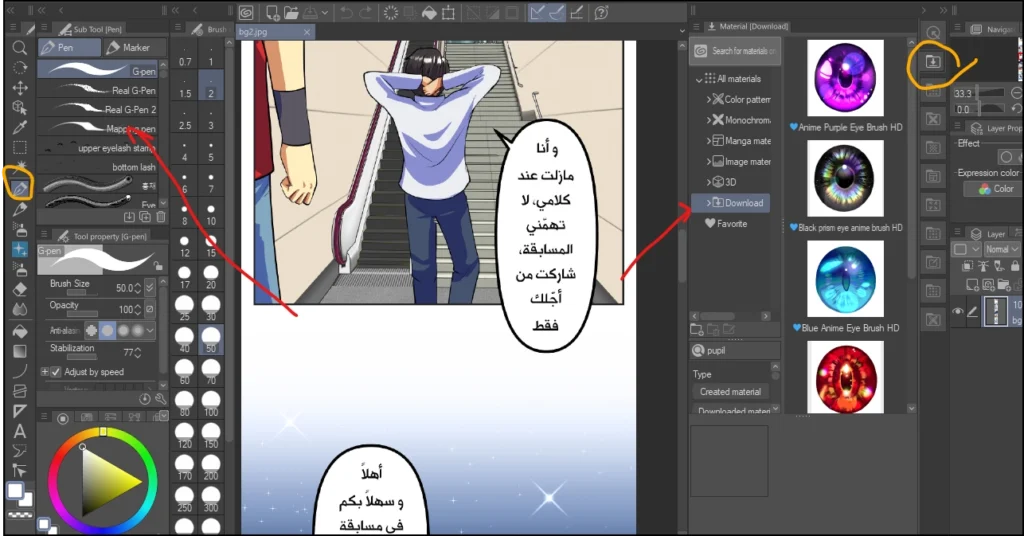Click Search for materials on Assets button
This screenshot has width=1024, height=536.
coord(735,51)
